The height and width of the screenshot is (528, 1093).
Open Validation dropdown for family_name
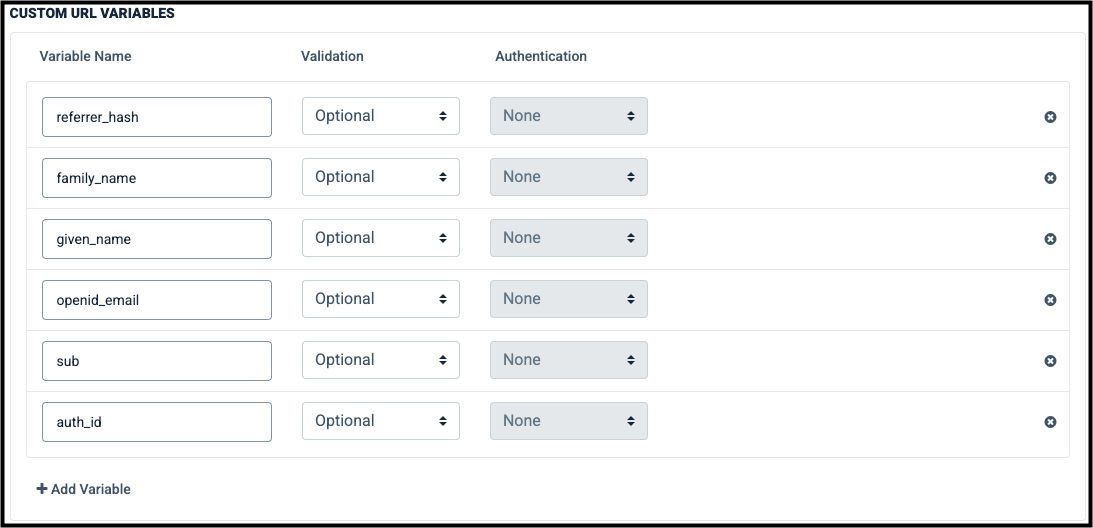click(381, 177)
